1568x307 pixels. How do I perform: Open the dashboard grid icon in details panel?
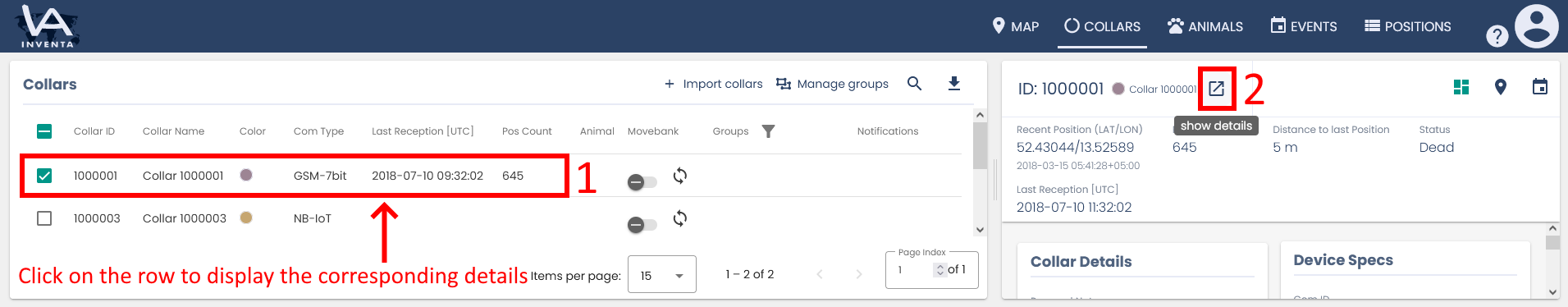[1461, 87]
